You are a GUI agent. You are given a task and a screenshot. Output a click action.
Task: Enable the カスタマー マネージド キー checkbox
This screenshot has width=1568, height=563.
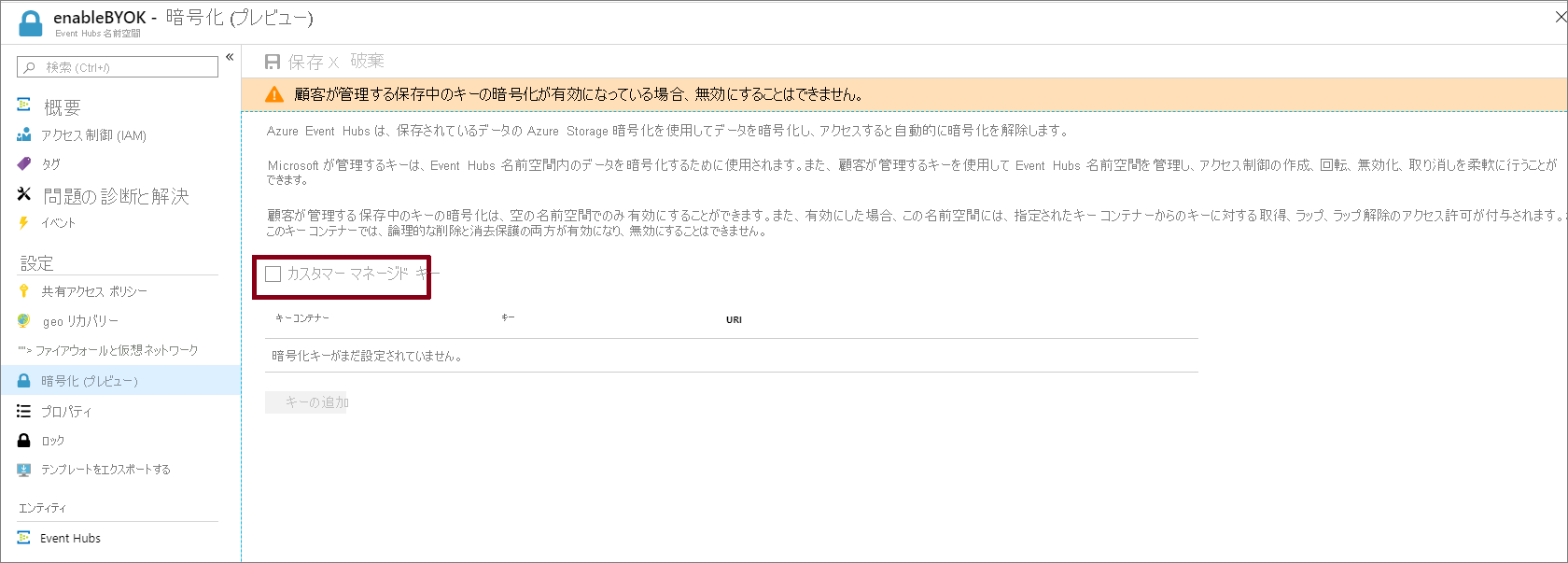[273, 274]
